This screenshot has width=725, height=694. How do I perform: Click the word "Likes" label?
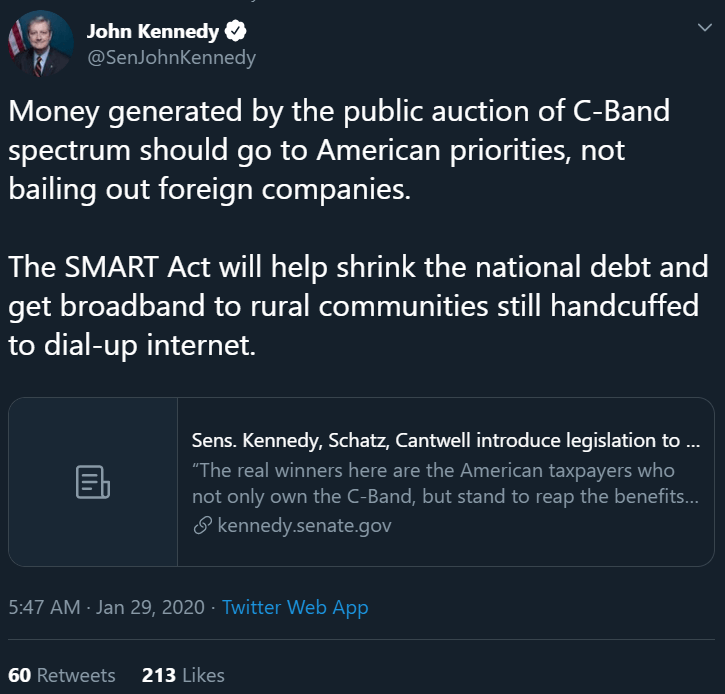point(203,675)
